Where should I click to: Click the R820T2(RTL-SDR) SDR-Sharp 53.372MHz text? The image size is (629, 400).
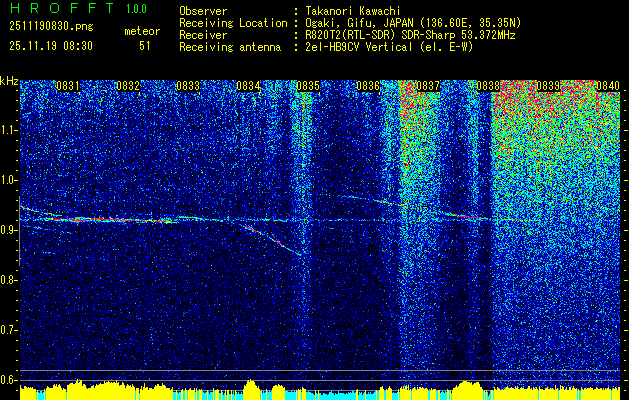pyautogui.click(x=410, y=35)
